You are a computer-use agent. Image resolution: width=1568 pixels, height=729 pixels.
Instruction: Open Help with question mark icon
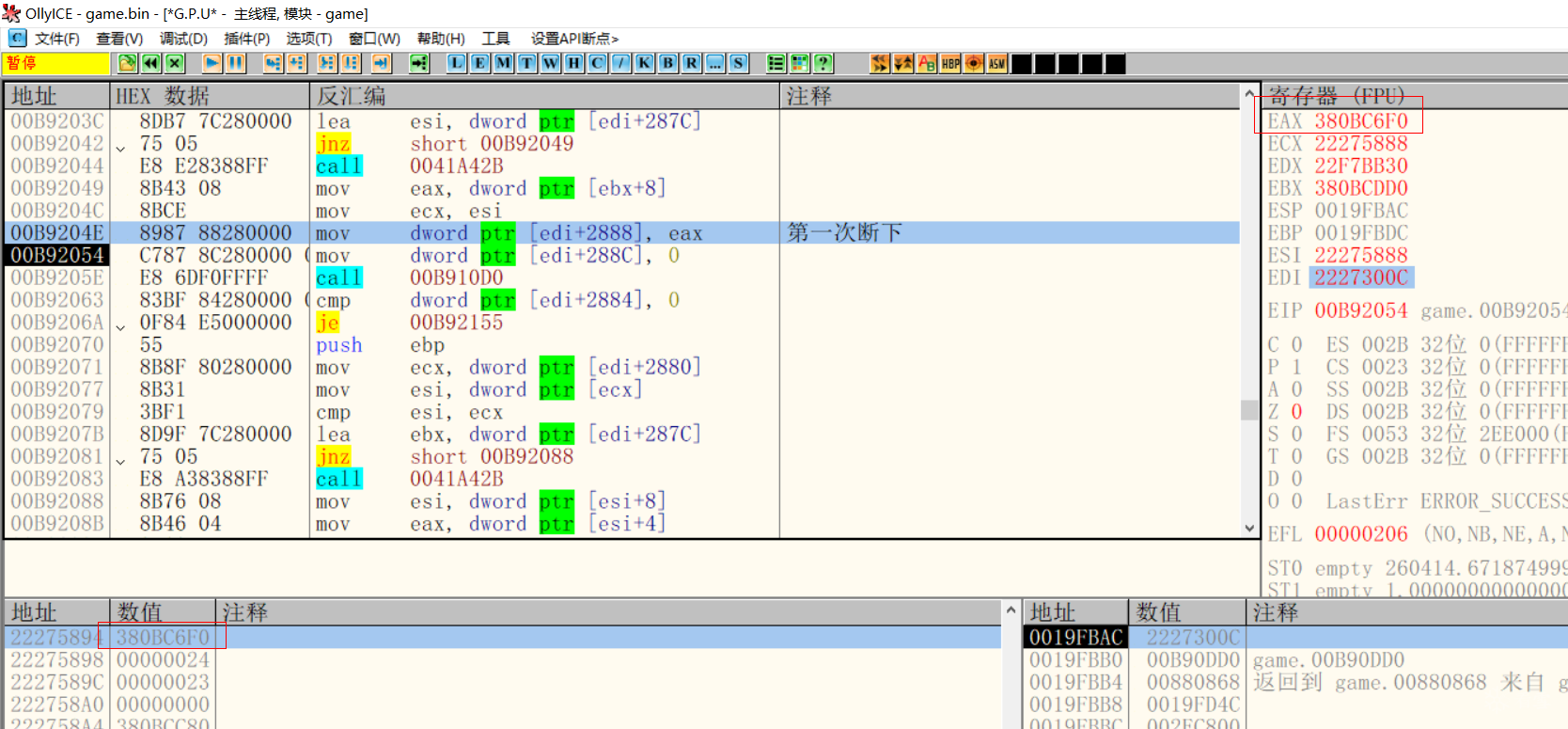point(823,63)
